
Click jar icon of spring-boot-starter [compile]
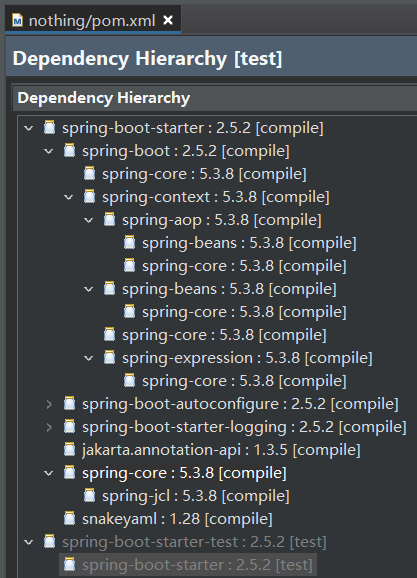49,128
